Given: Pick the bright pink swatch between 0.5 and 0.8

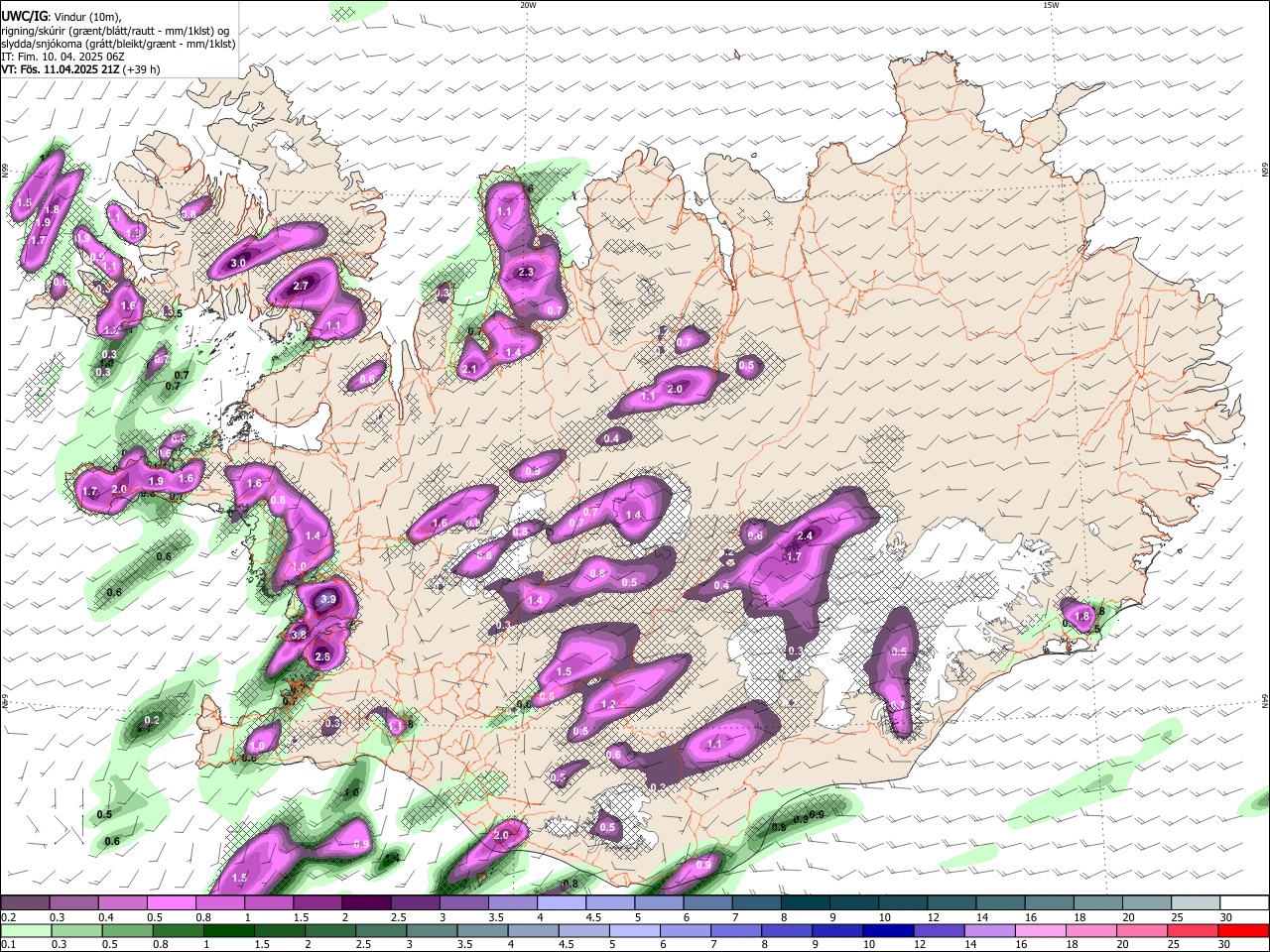Looking at the screenshot, I should 171,902.
